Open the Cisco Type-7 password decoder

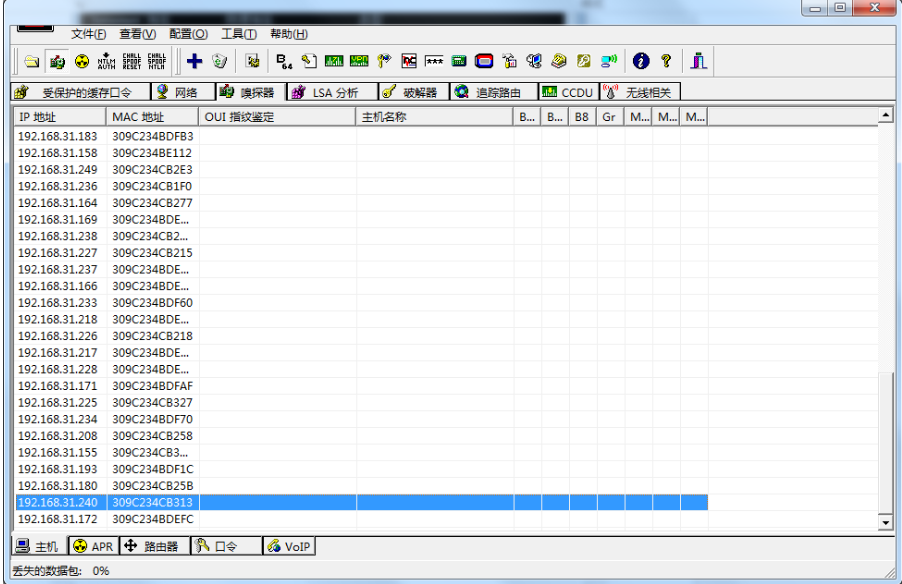334,61
